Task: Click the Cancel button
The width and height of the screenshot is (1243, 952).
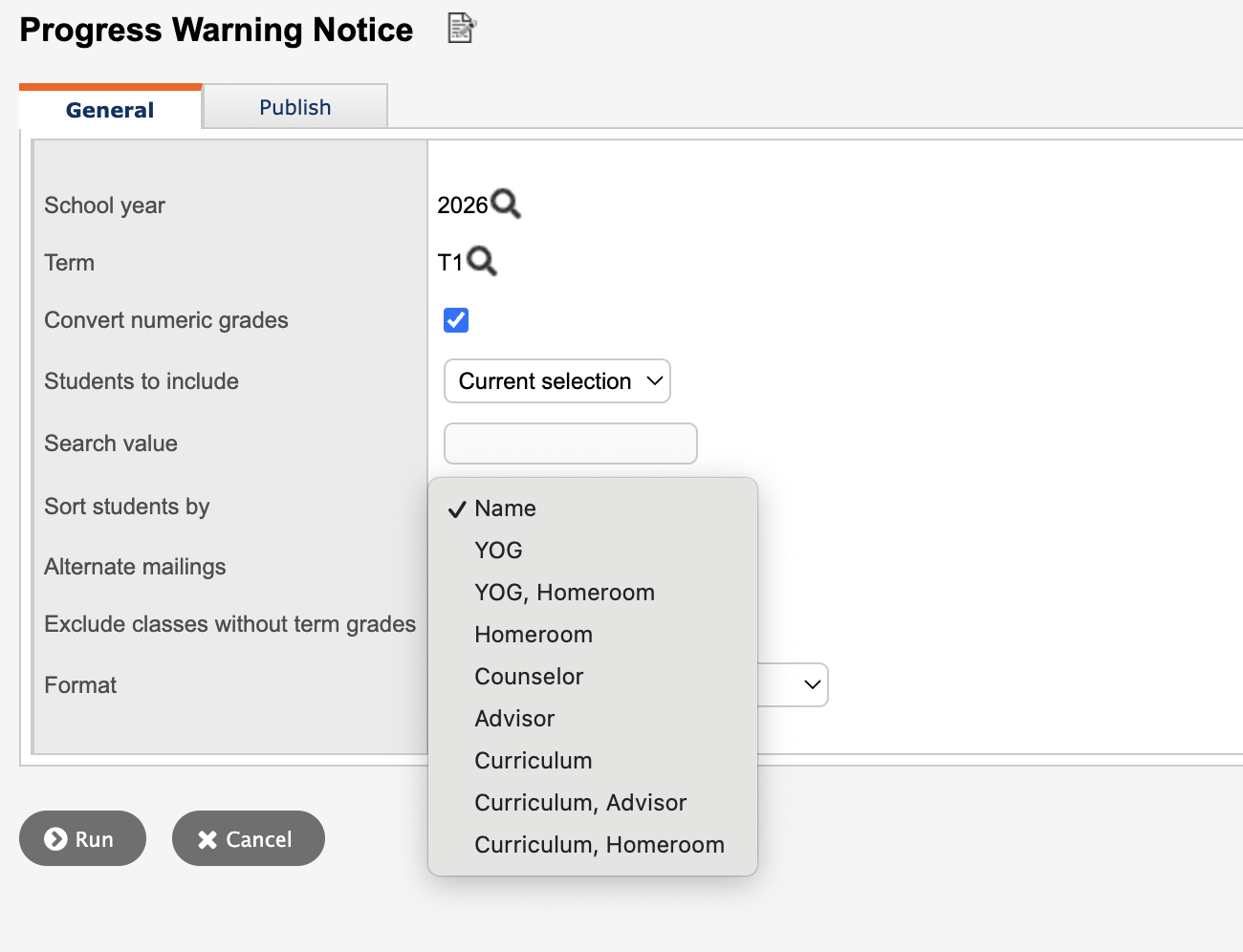Action: (248, 839)
